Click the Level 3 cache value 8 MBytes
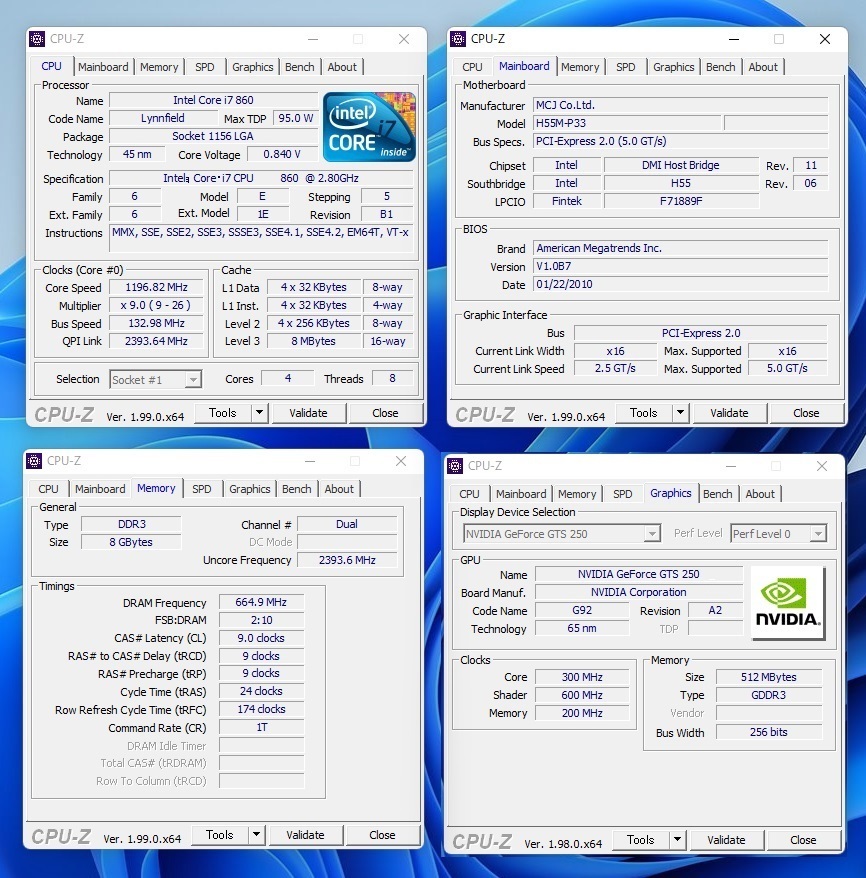This screenshot has height=878, width=866. click(x=313, y=341)
